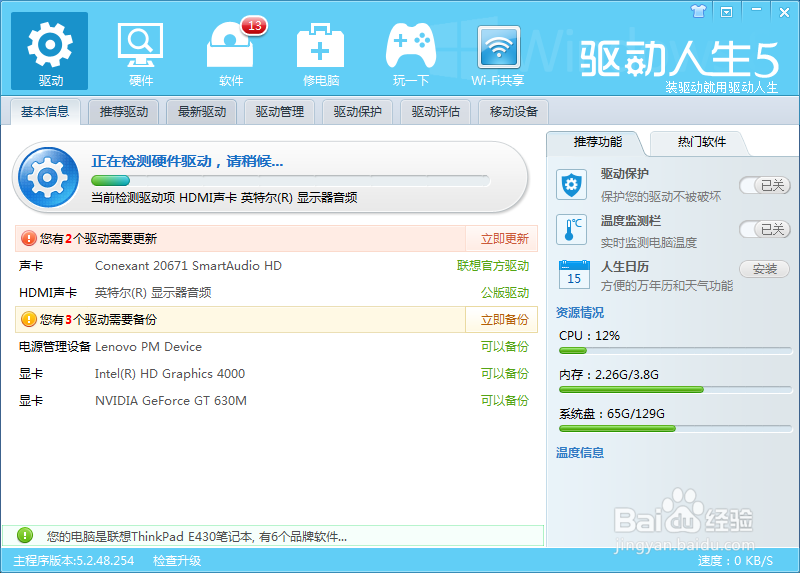Click 联想官方驱动 link for 声卡

tap(493, 266)
